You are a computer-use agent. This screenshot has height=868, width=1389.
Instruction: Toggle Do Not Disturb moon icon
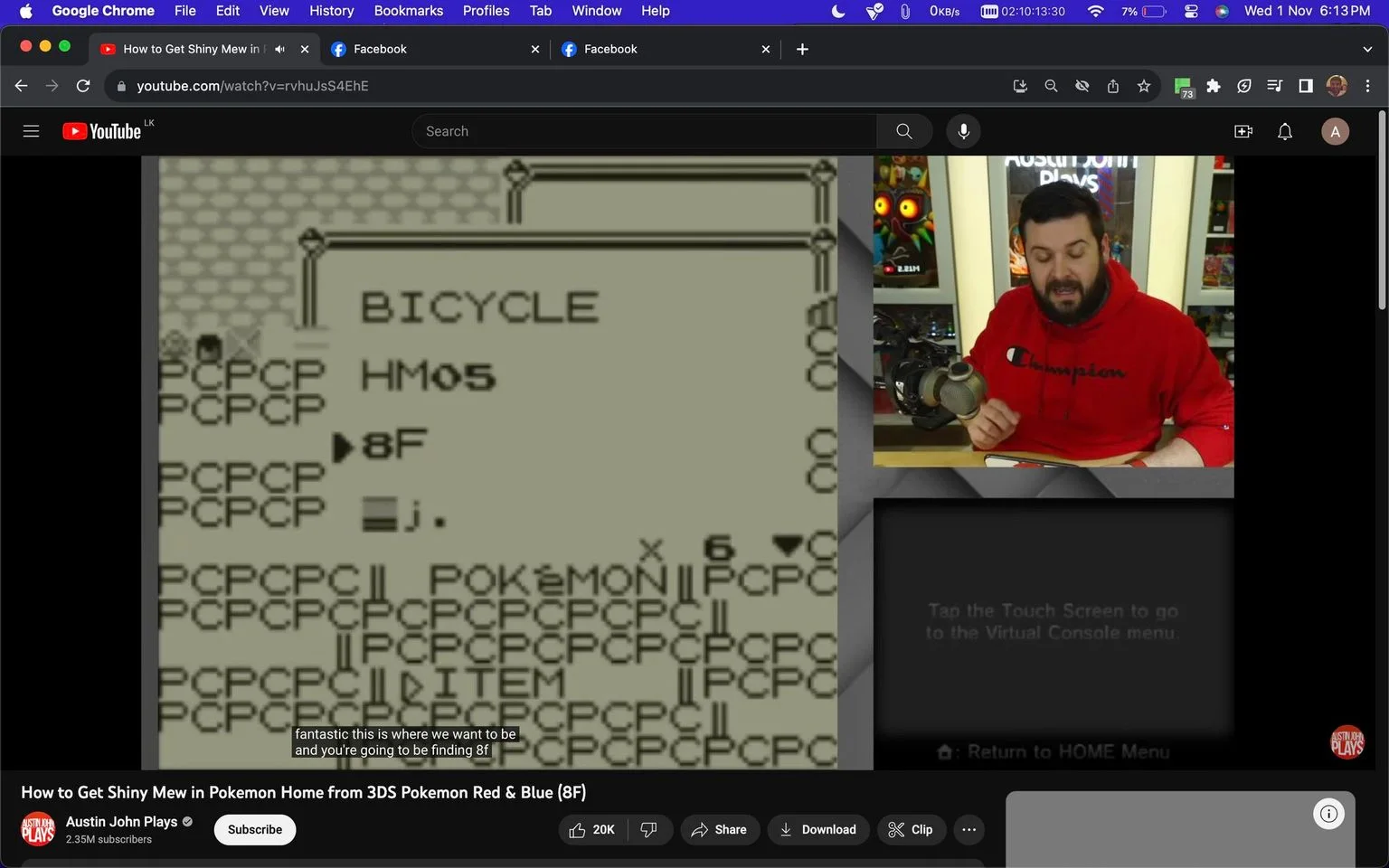click(x=838, y=11)
